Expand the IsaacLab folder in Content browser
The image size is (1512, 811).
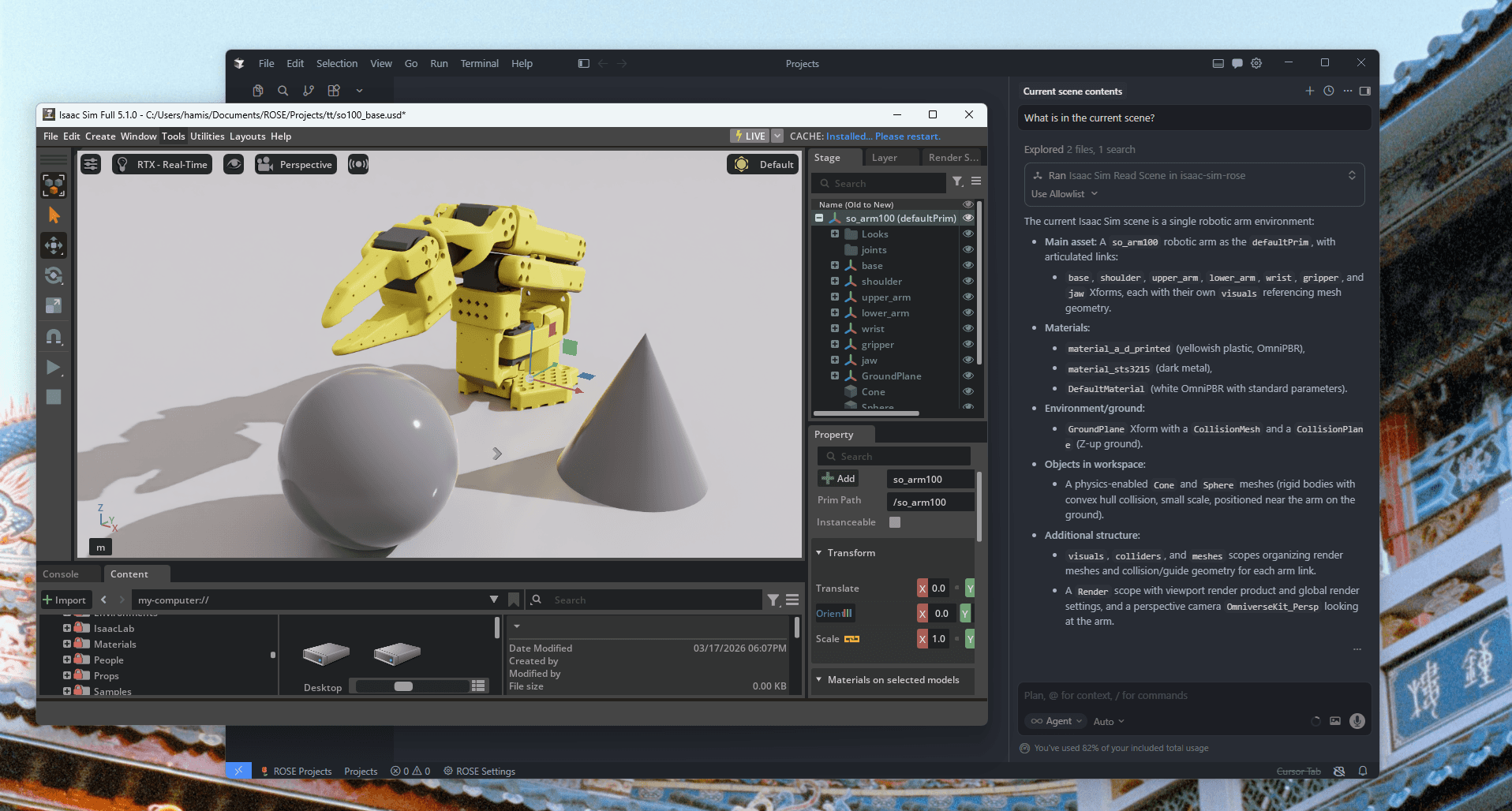click(67, 628)
